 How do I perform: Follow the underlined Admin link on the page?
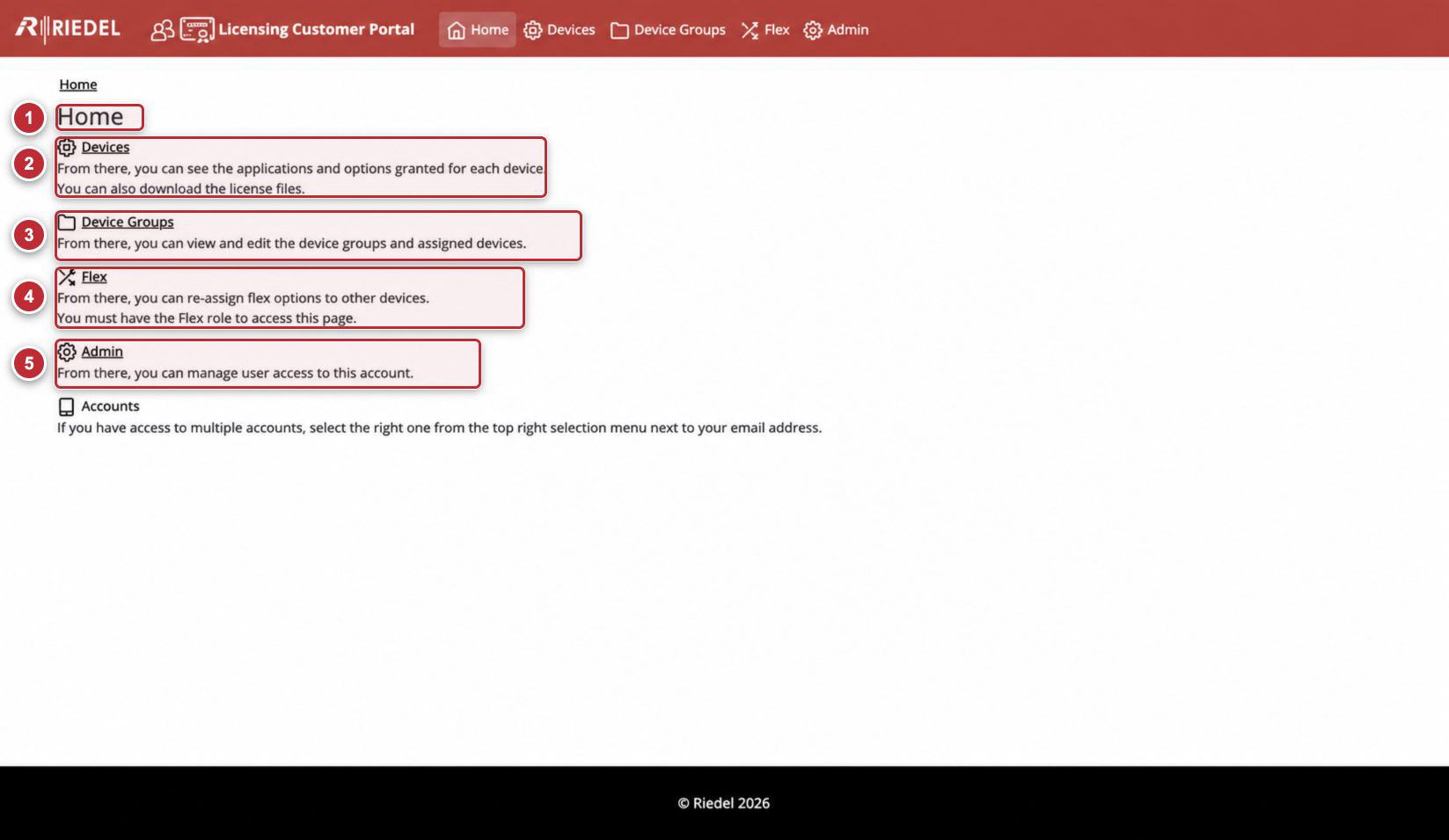point(102,351)
